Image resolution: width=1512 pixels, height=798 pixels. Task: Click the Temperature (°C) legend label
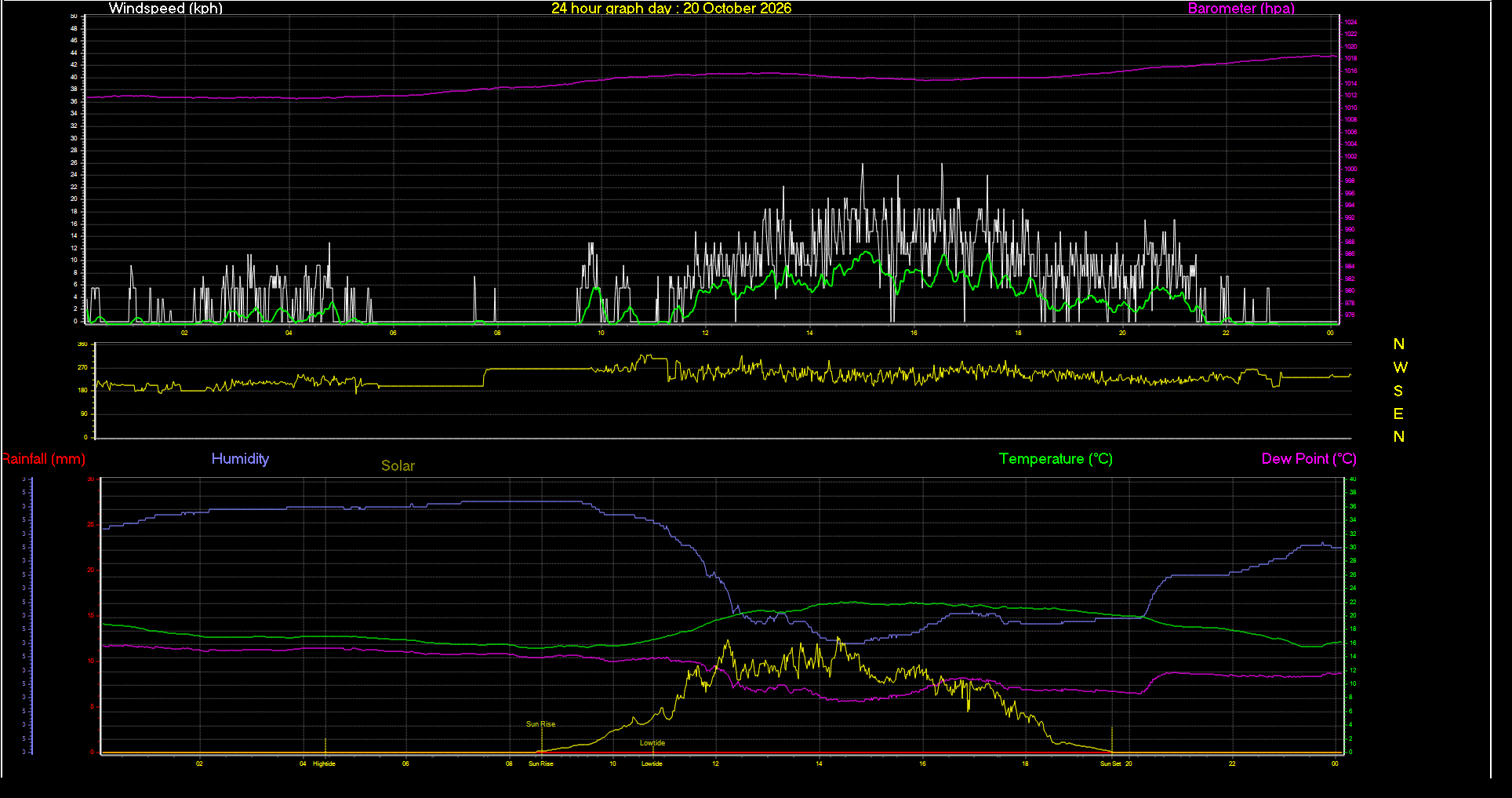[1056, 459]
